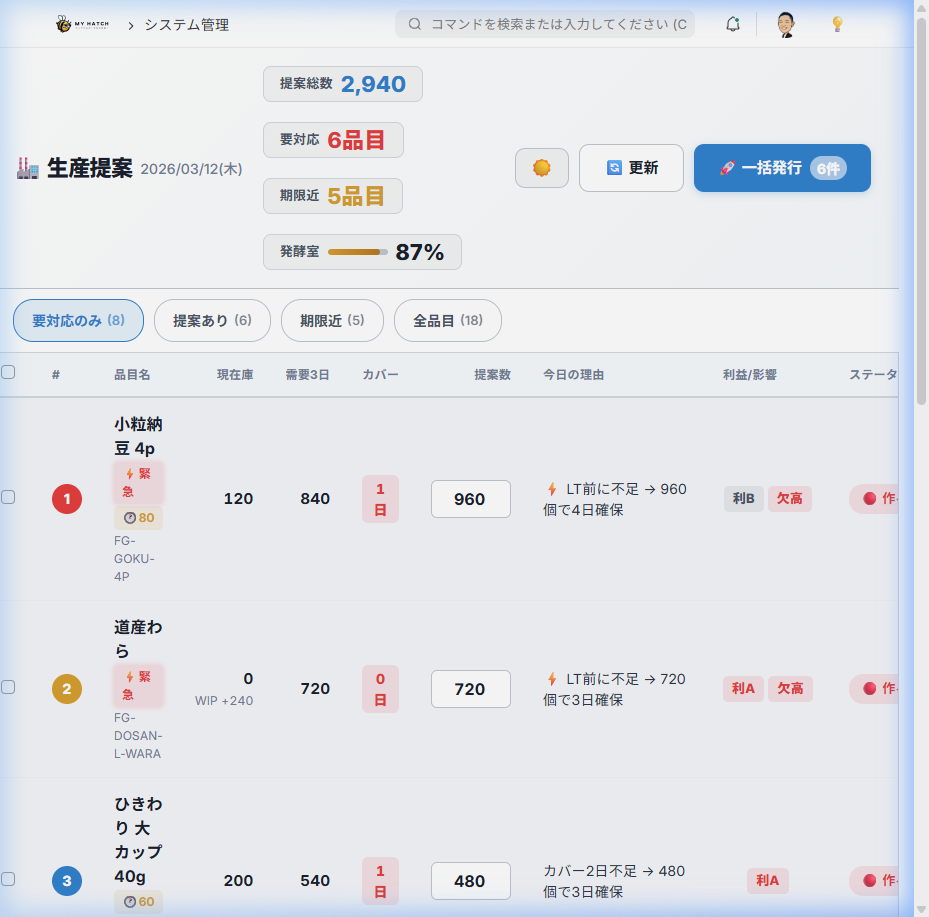Check the 小粒納豆 4p row checkbox
The image size is (929, 917).
click(x=8, y=497)
